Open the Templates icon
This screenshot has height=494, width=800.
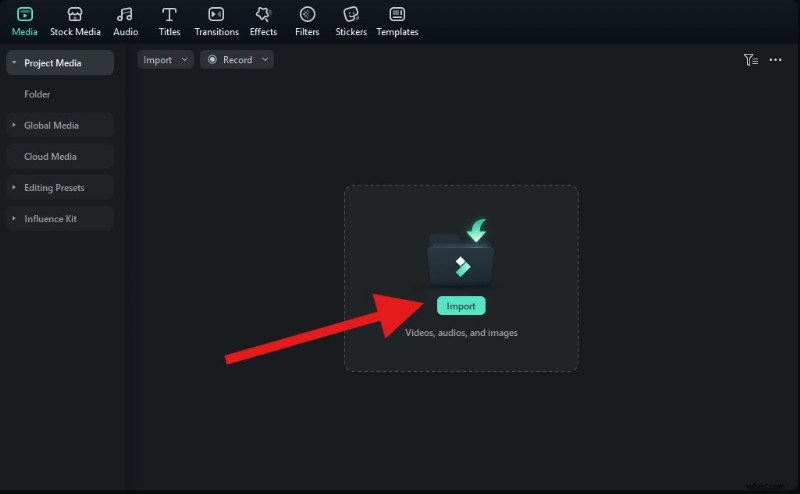point(397,14)
